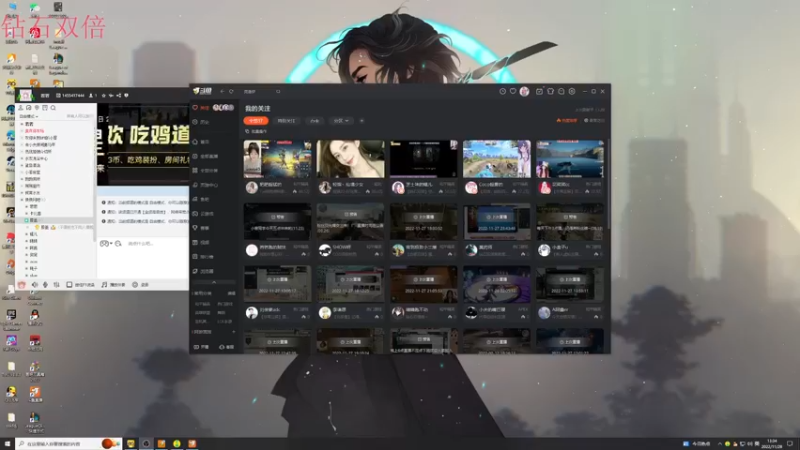
Task: Open 赛事 trophy item in Douyu sidebar
Action: (201, 228)
